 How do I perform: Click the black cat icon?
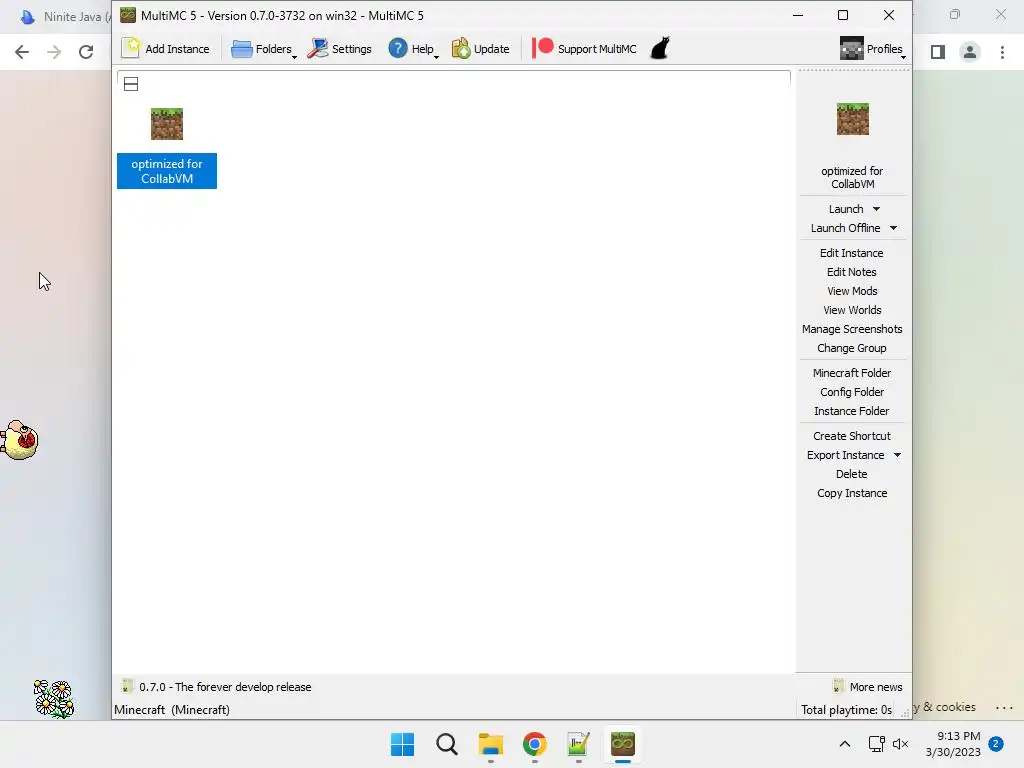pyautogui.click(x=660, y=48)
